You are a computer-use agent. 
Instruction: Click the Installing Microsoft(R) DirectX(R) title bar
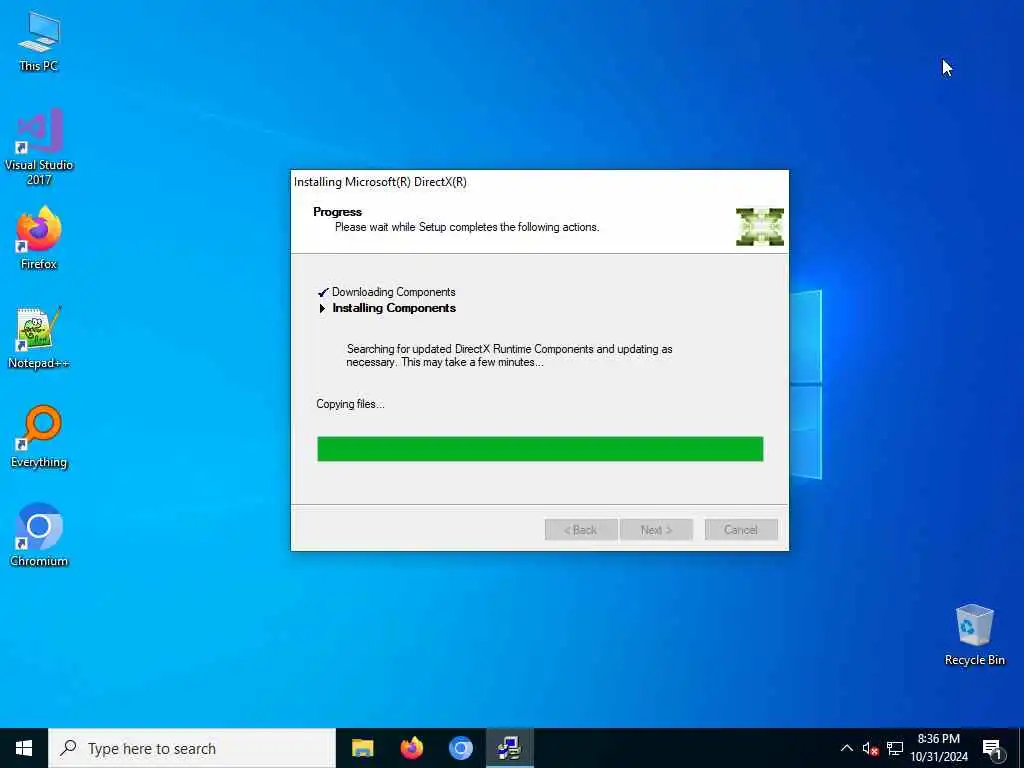pyautogui.click(x=539, y=182)
